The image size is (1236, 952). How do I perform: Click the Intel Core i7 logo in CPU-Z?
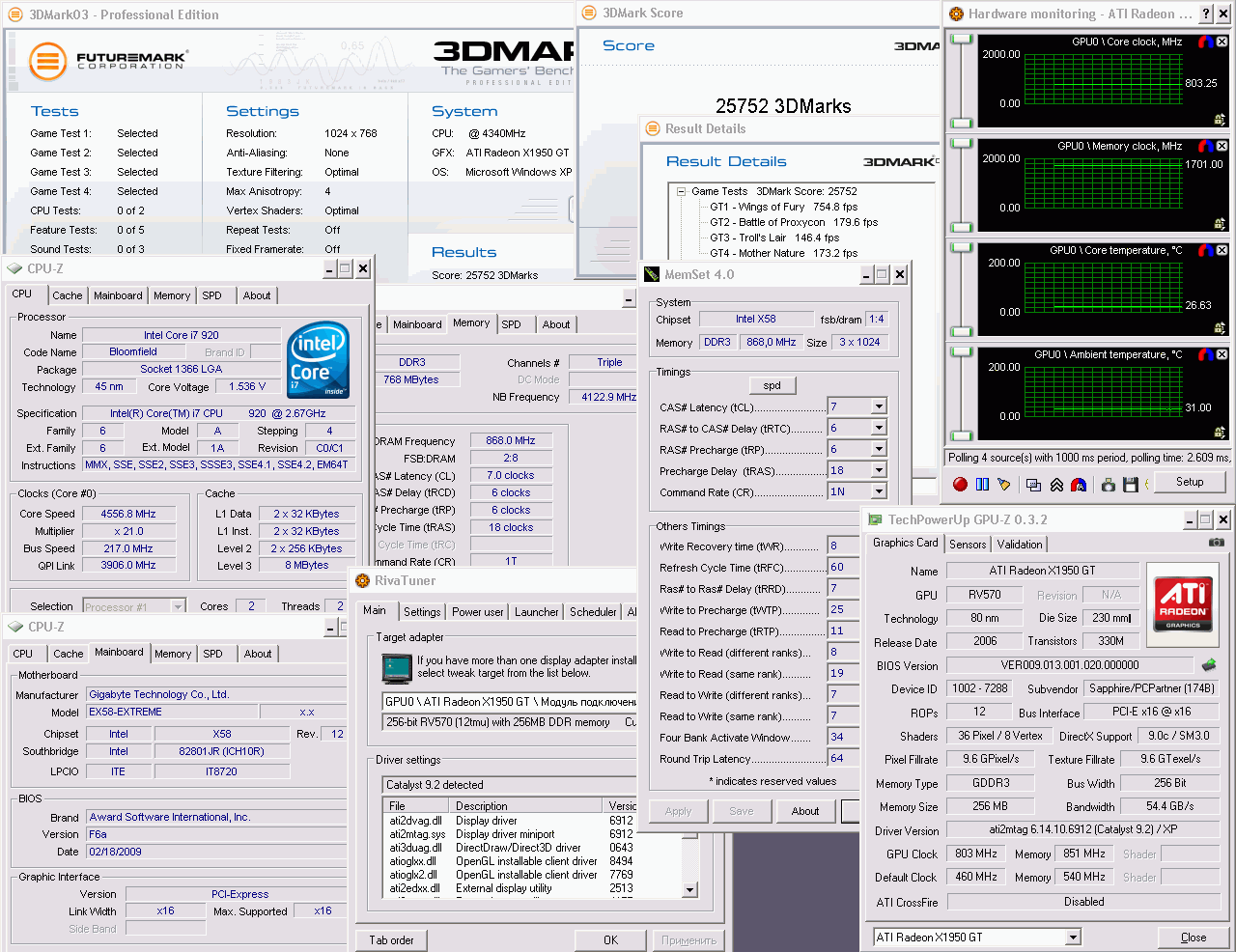pyautogui.click(x=318, y=359)
